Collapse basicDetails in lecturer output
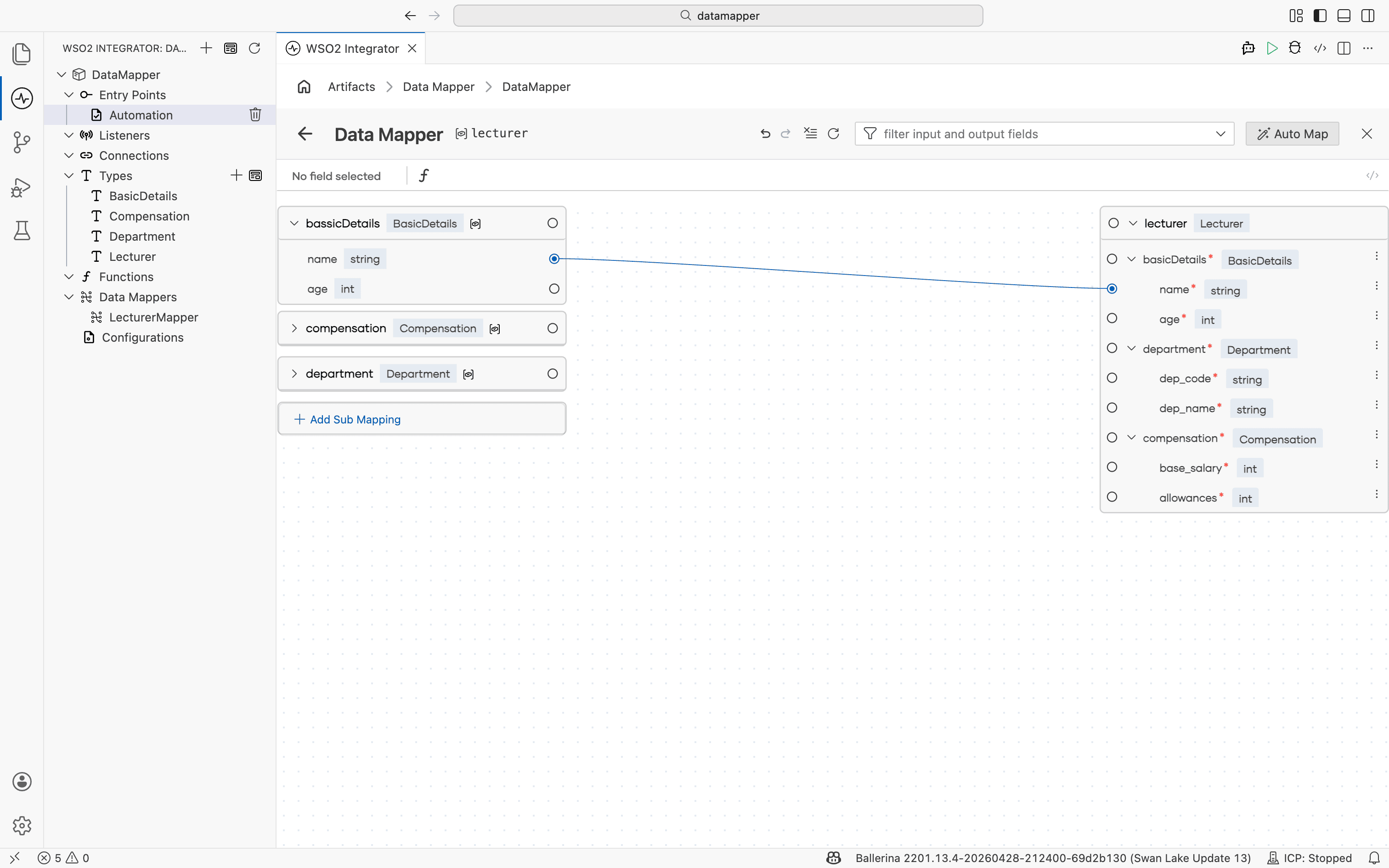The height and width of the screenshot is (868, 1389). [x=1131, y=259]
